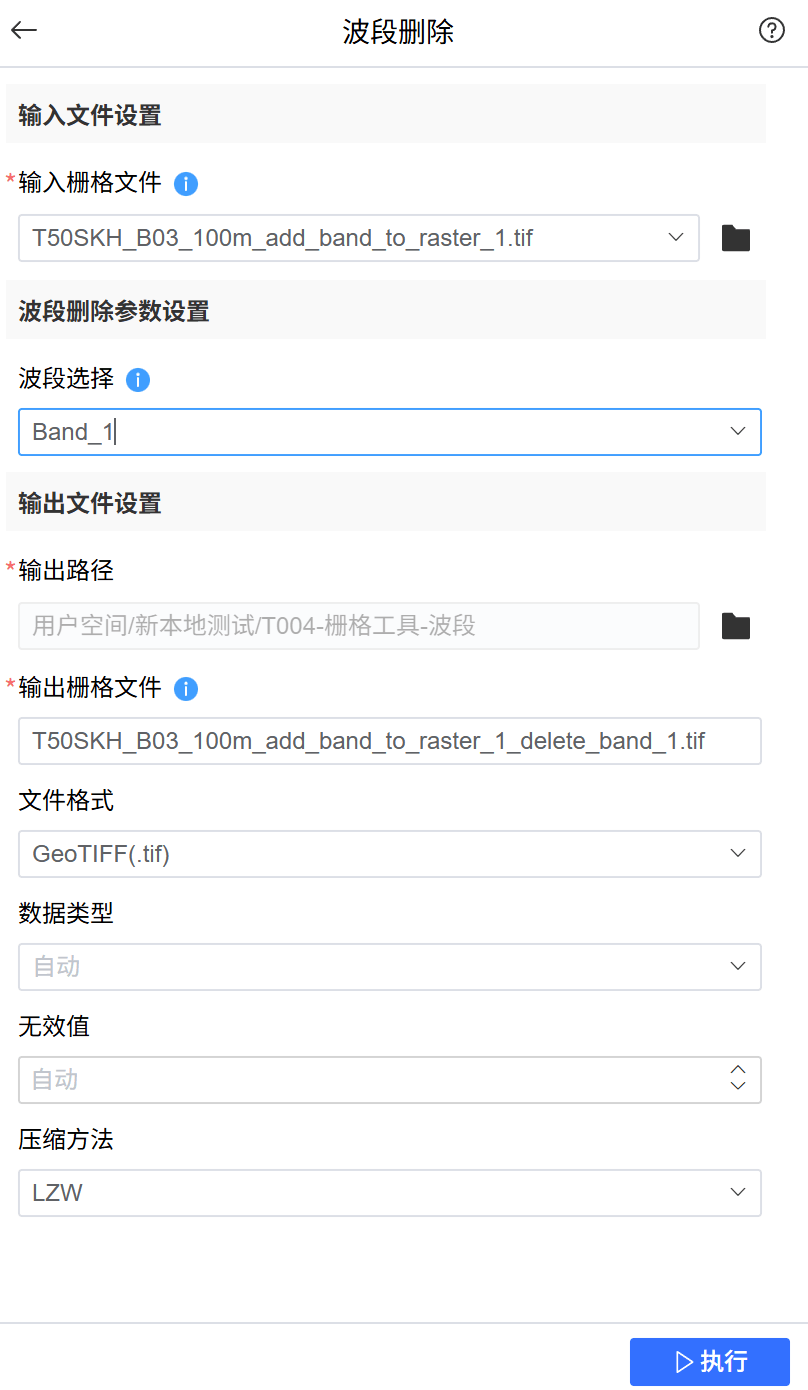Expand the 数据类型 dropdown
Image resolution: width=808 pixels, height=1390 pixels.
tap(738, 966)
